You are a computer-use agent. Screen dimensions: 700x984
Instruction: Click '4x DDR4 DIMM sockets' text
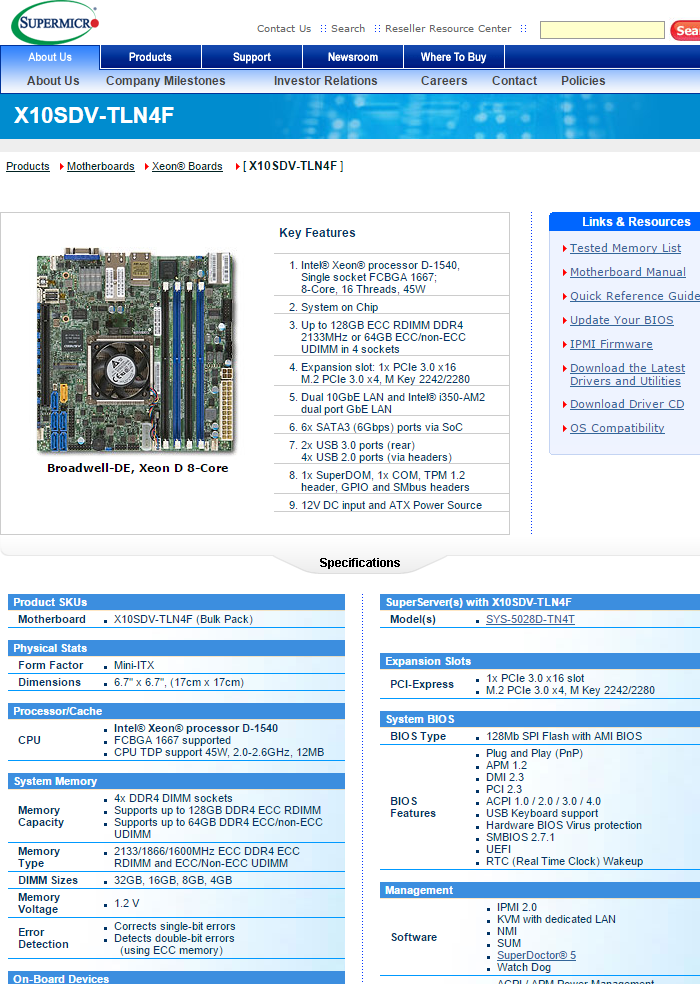[173, 799]
